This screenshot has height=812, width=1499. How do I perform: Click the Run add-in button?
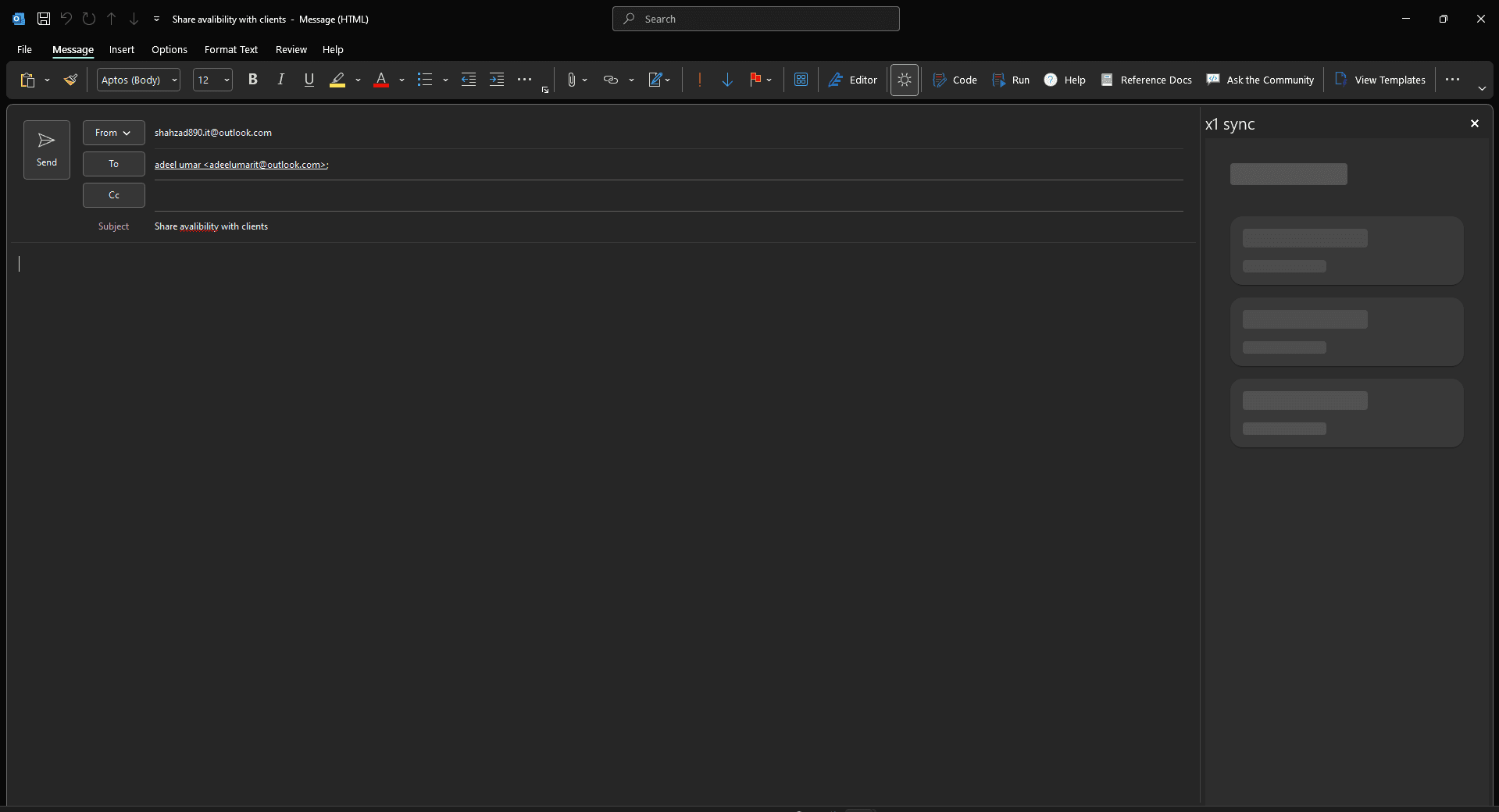pyautogui.click(x=1011, y=80)
